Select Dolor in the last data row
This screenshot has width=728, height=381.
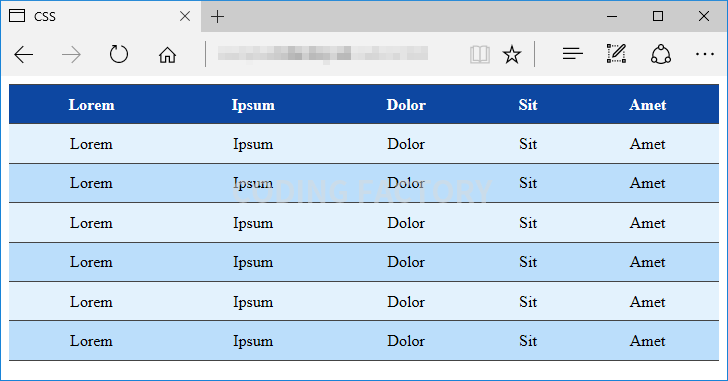pos(406,341)
